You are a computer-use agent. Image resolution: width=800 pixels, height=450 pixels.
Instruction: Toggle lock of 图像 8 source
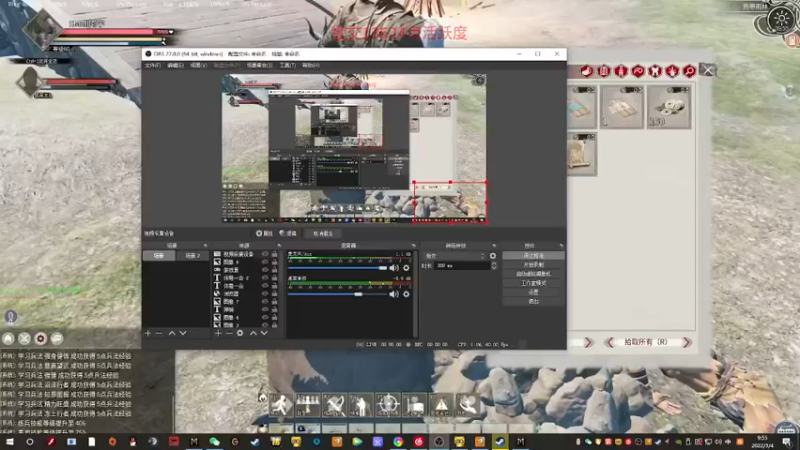pyautogui.click(x=274, y=262)
